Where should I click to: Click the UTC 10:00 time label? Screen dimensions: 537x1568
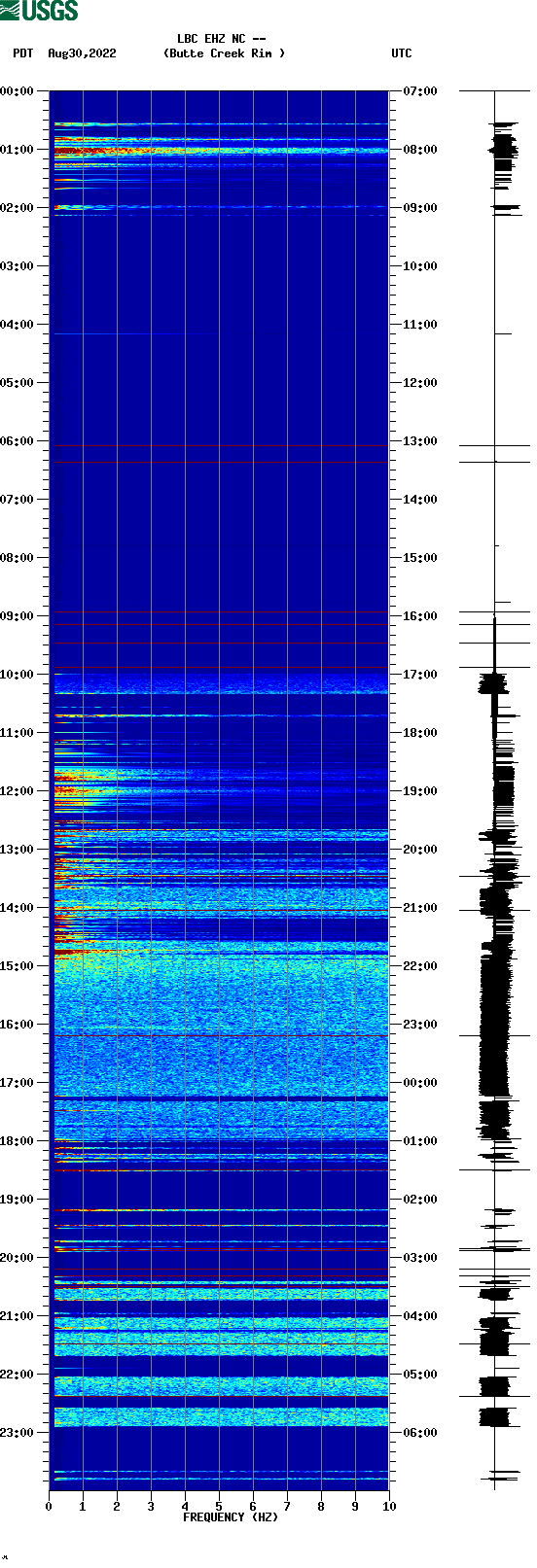pos(420,266)
